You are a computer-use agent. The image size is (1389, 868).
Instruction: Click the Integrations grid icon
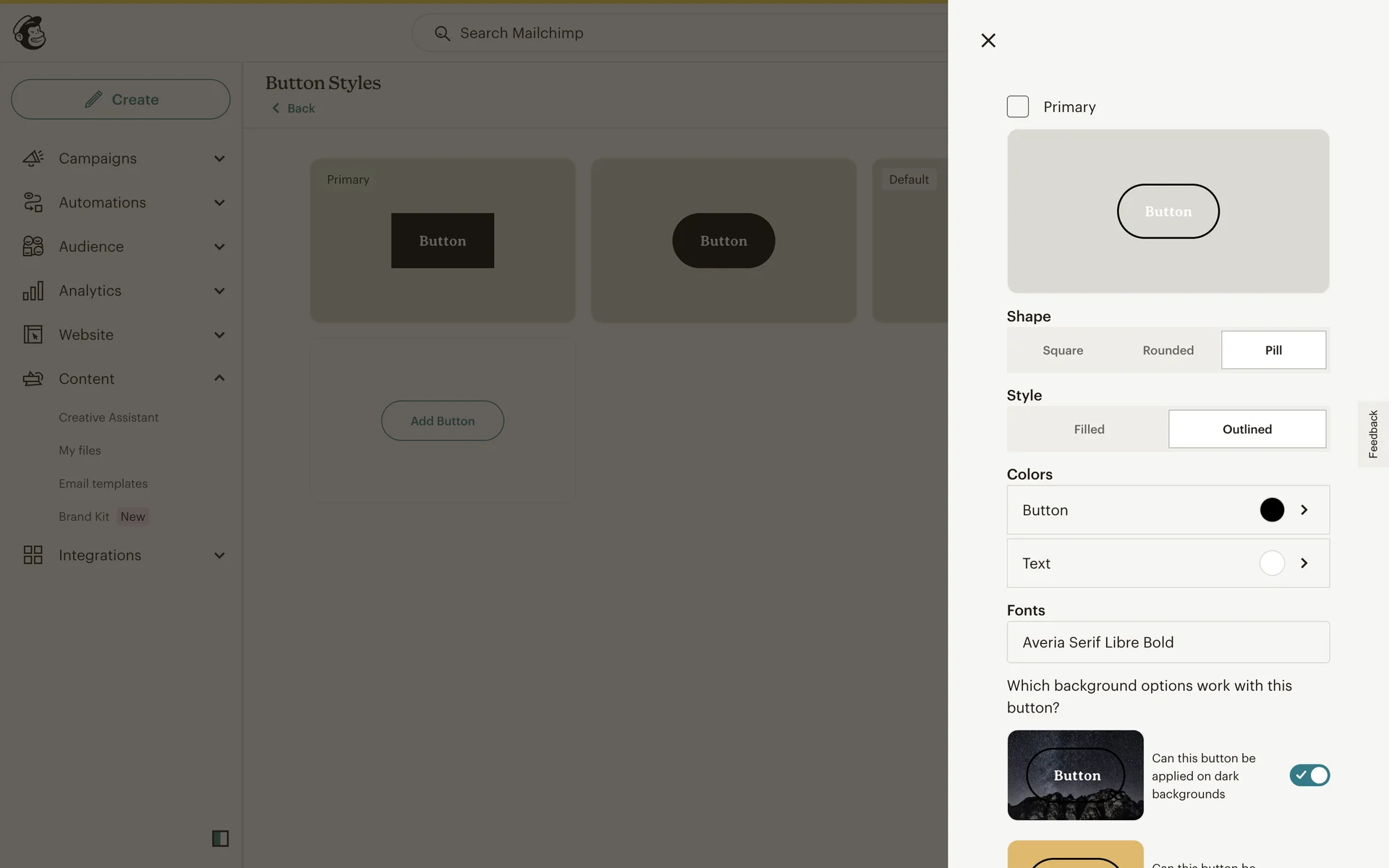(x=33, y=555)
